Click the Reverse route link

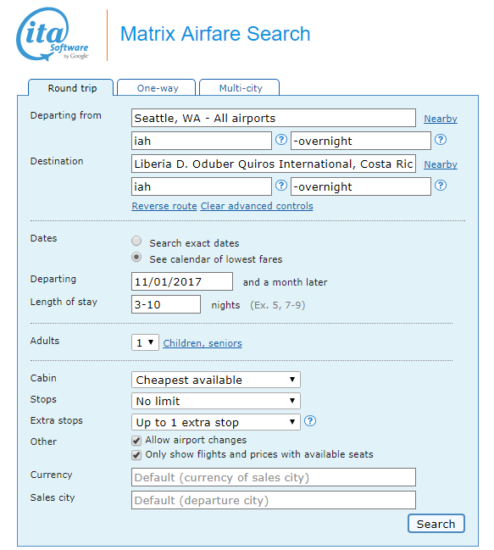[164, 206]
